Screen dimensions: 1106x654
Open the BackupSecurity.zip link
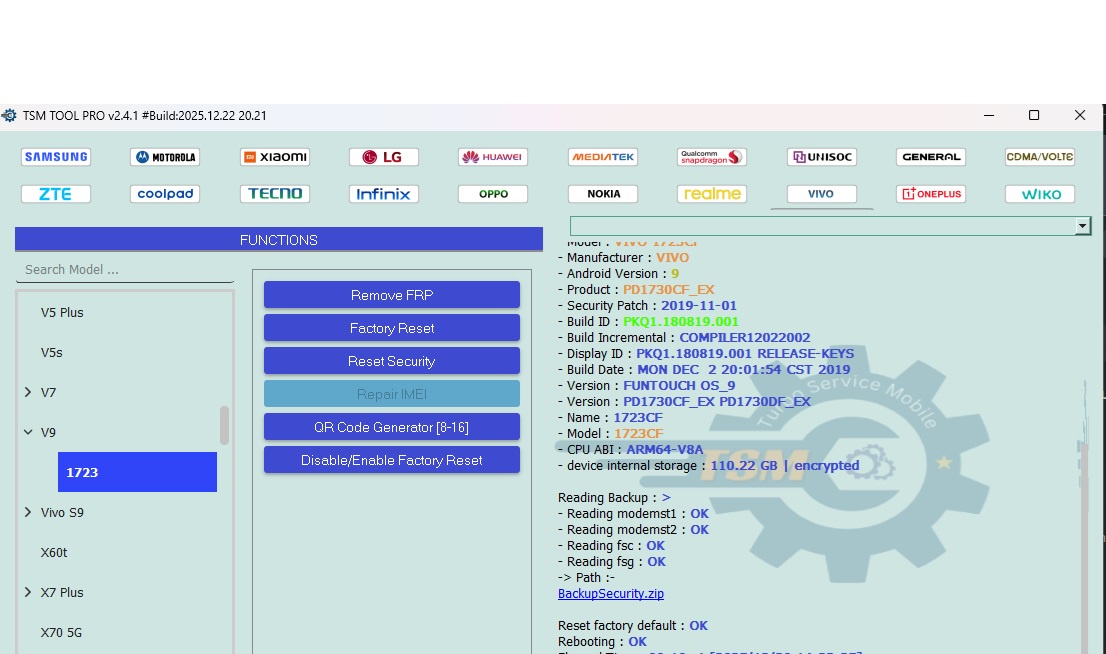610,594
